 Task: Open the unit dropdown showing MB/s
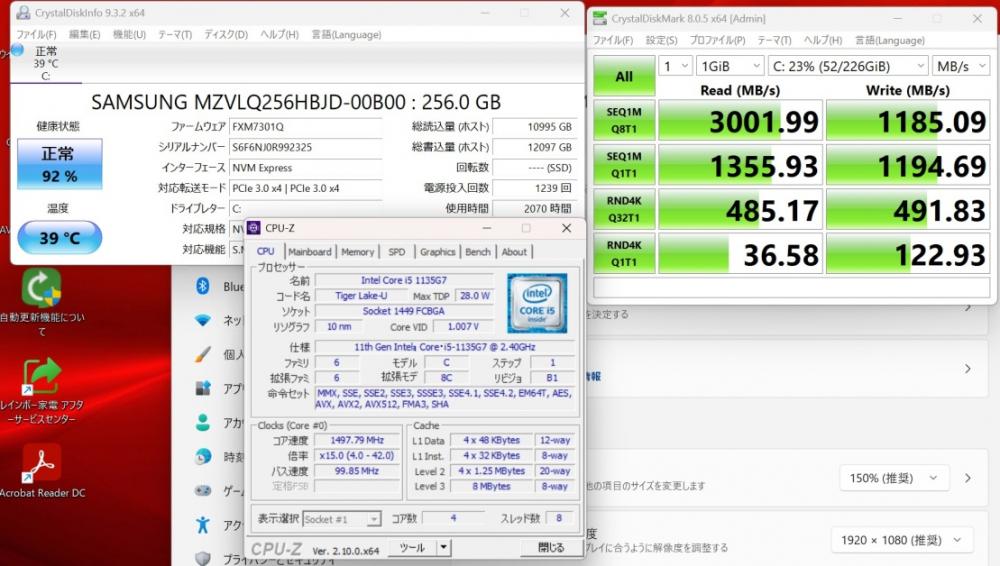[x=961, y=66]
